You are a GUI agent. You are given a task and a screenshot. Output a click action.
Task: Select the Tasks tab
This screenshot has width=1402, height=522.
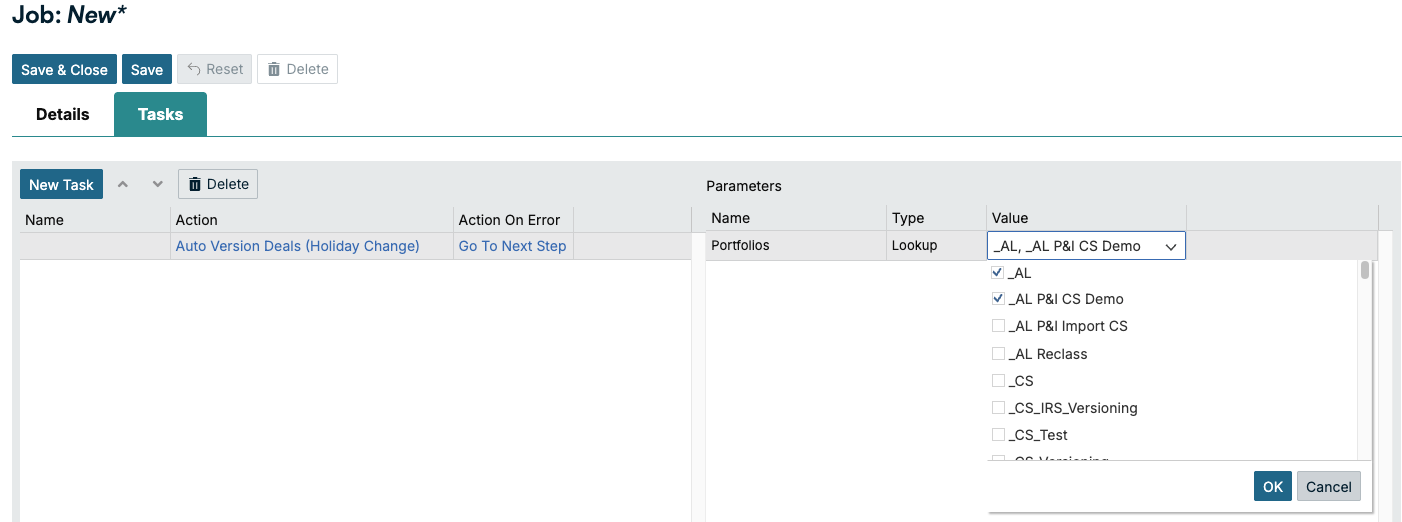[x=160, y=114]
